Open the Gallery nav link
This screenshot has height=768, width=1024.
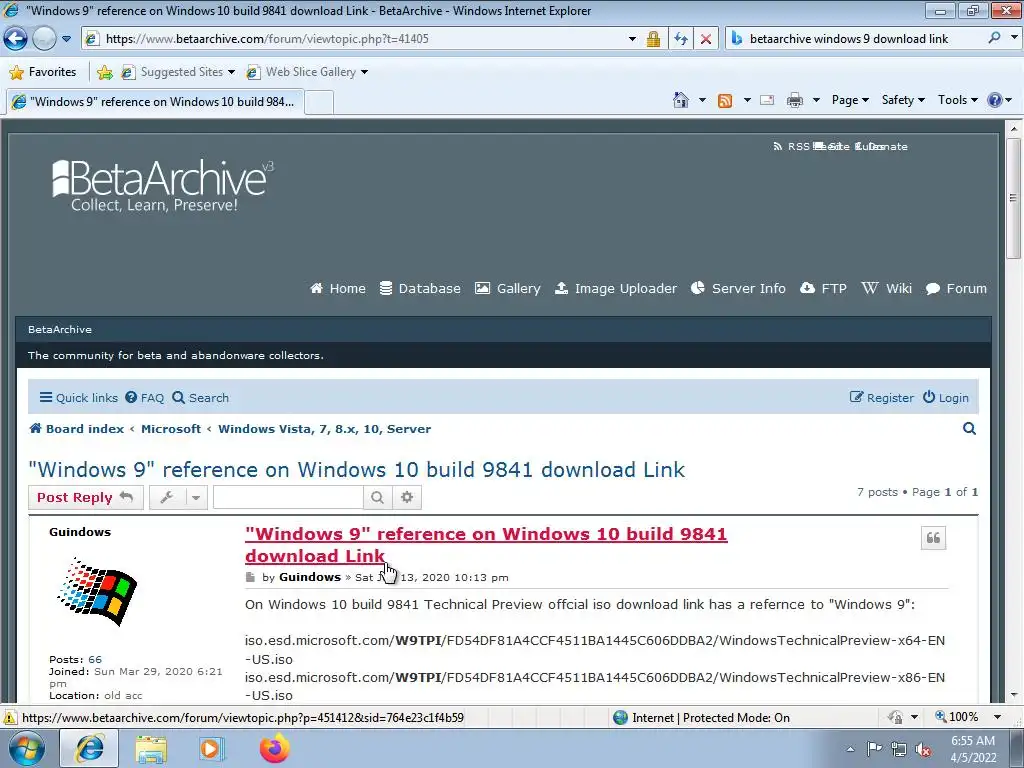click(507, 288)
